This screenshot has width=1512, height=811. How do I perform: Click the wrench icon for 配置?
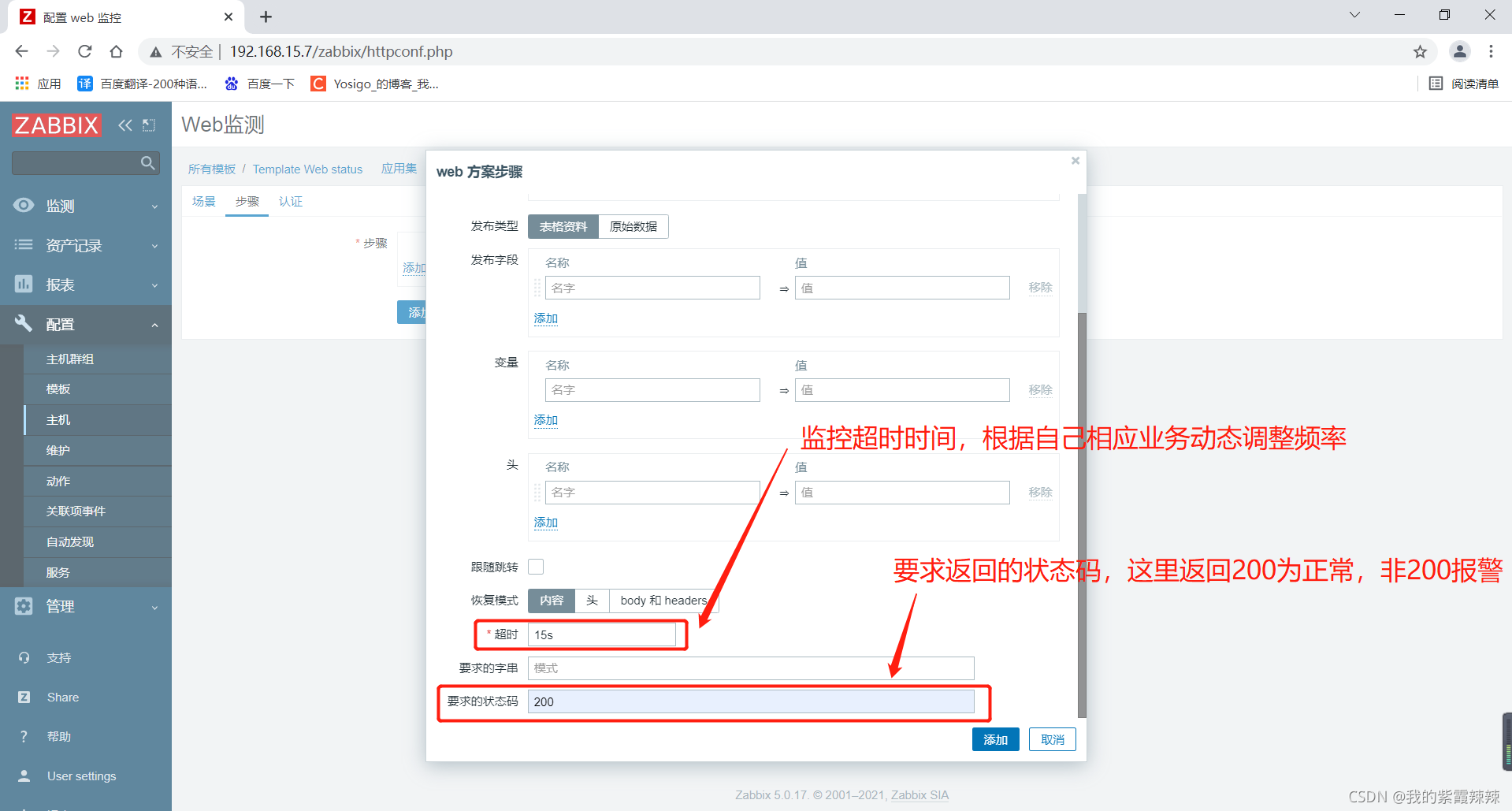tap(24, 323)
